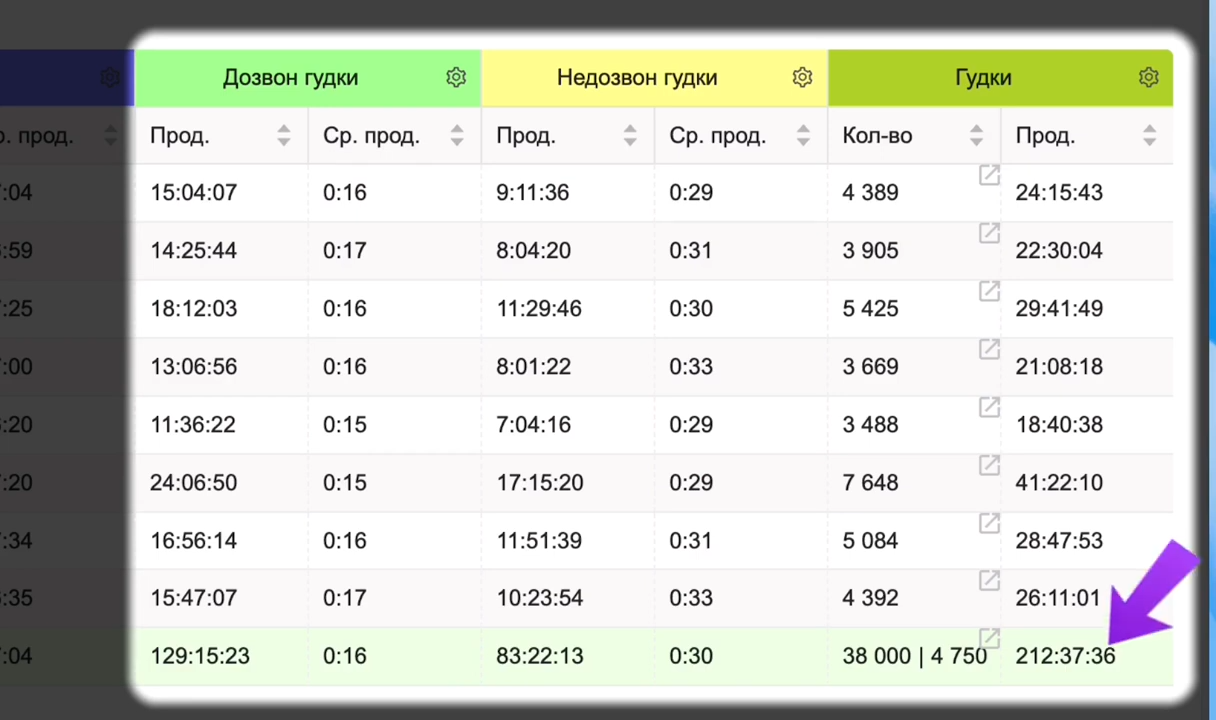
Task: Click the 5 084 count value
Action: pos(870,541)
